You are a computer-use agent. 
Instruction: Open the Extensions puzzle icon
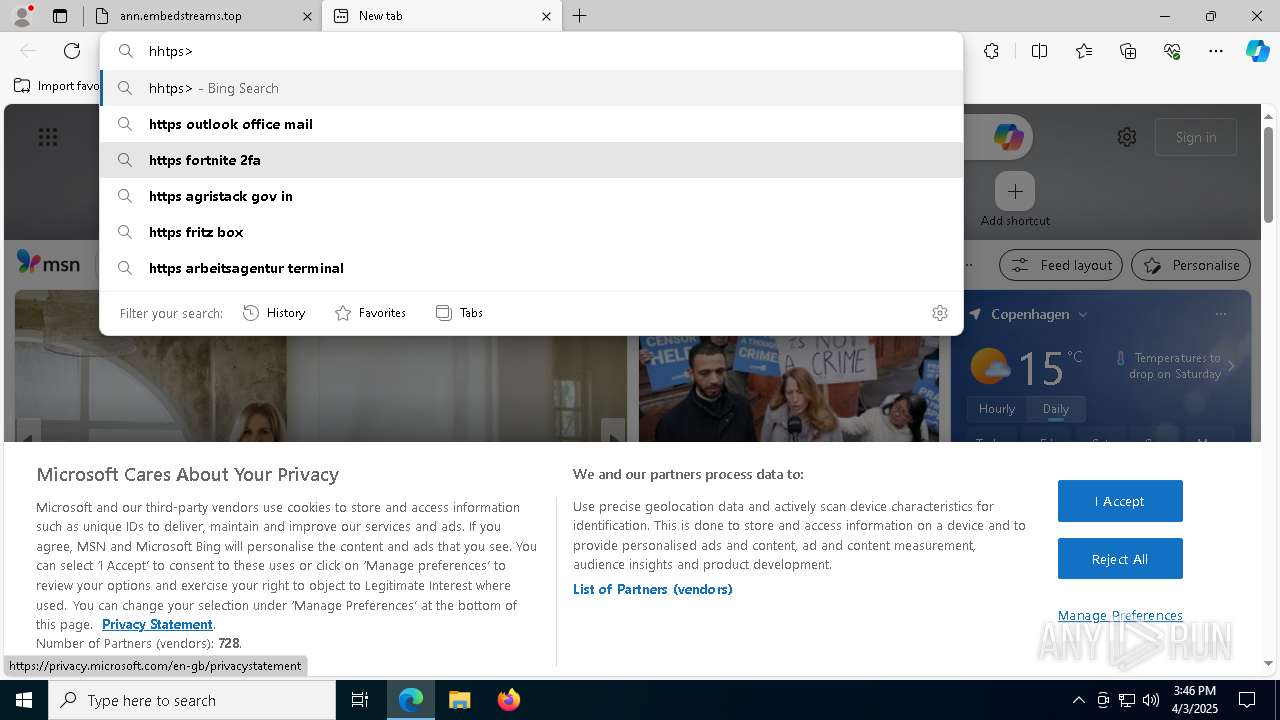(x=991, y=51)
